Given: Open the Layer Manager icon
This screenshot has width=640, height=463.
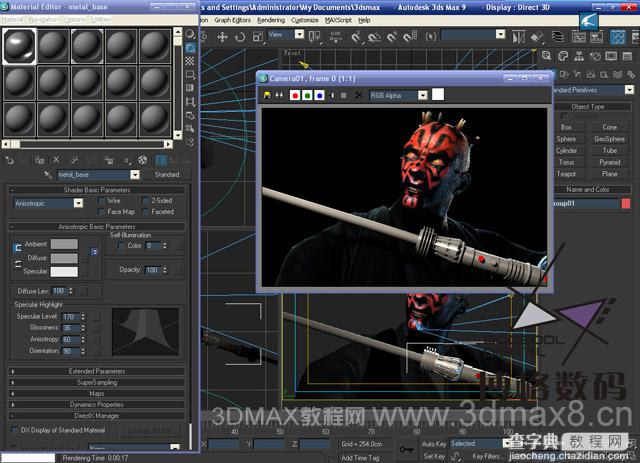Looking at the screenshot, I should 558,37.
